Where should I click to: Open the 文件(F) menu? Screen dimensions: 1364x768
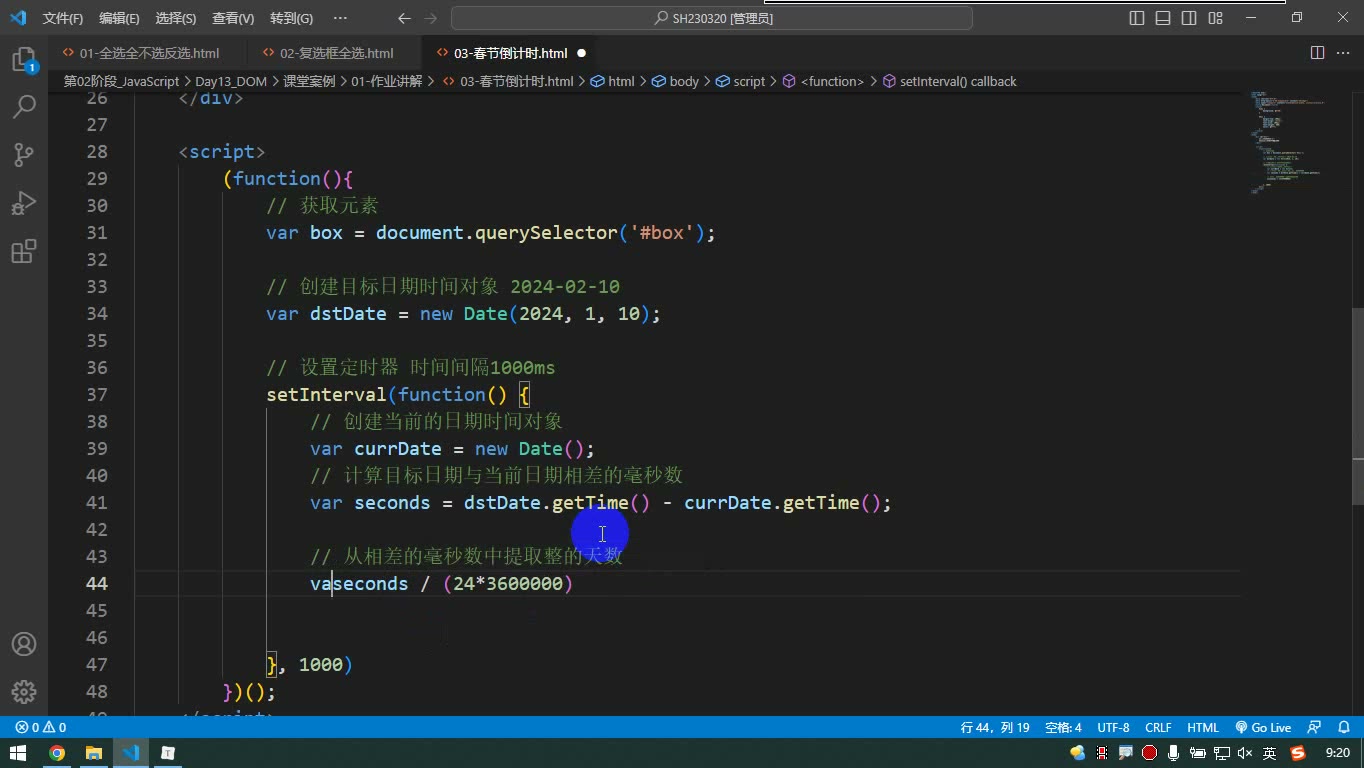[x=63, y=18]
